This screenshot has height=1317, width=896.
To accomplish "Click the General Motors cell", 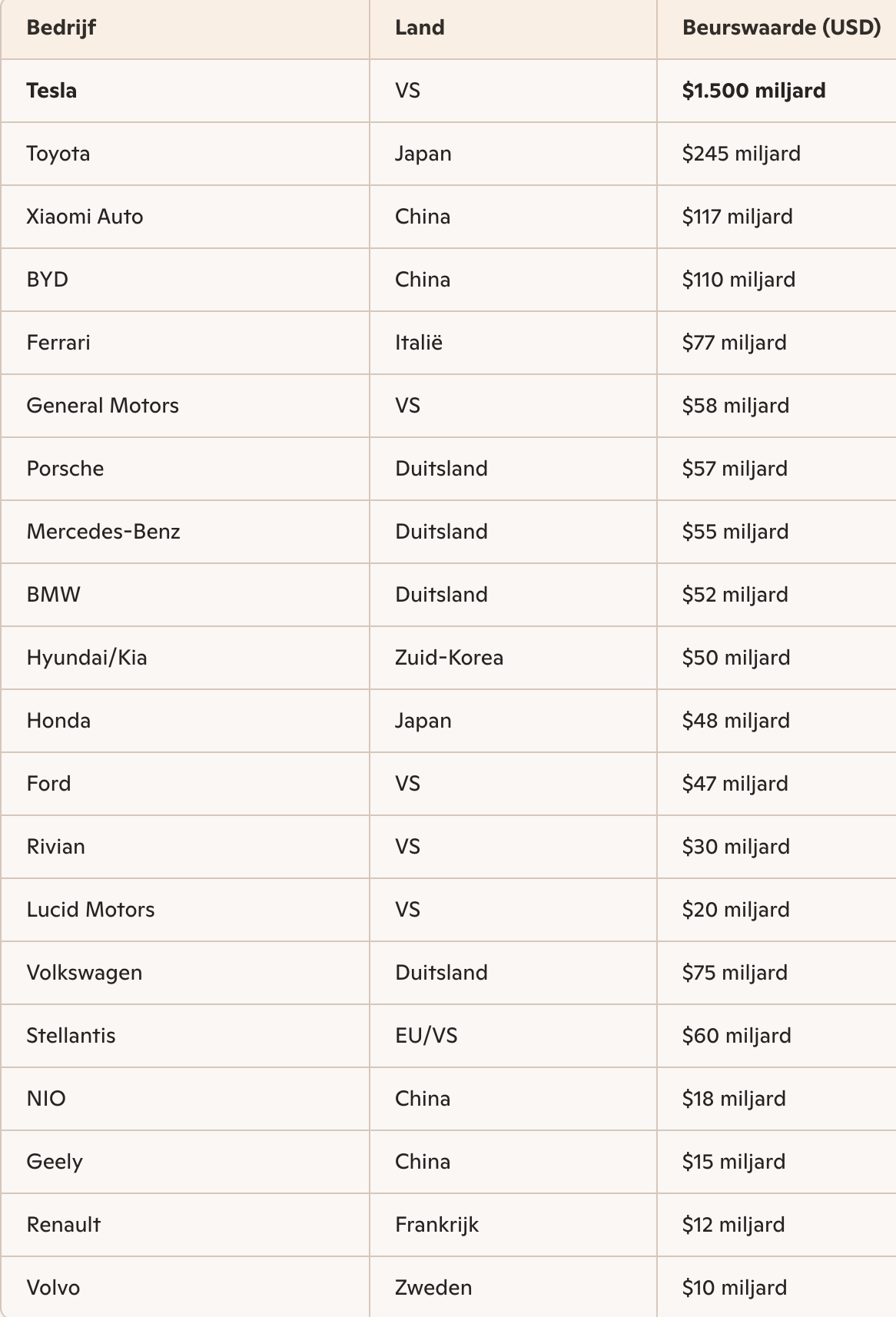I will pyautogui.click(x=102, y=406).
